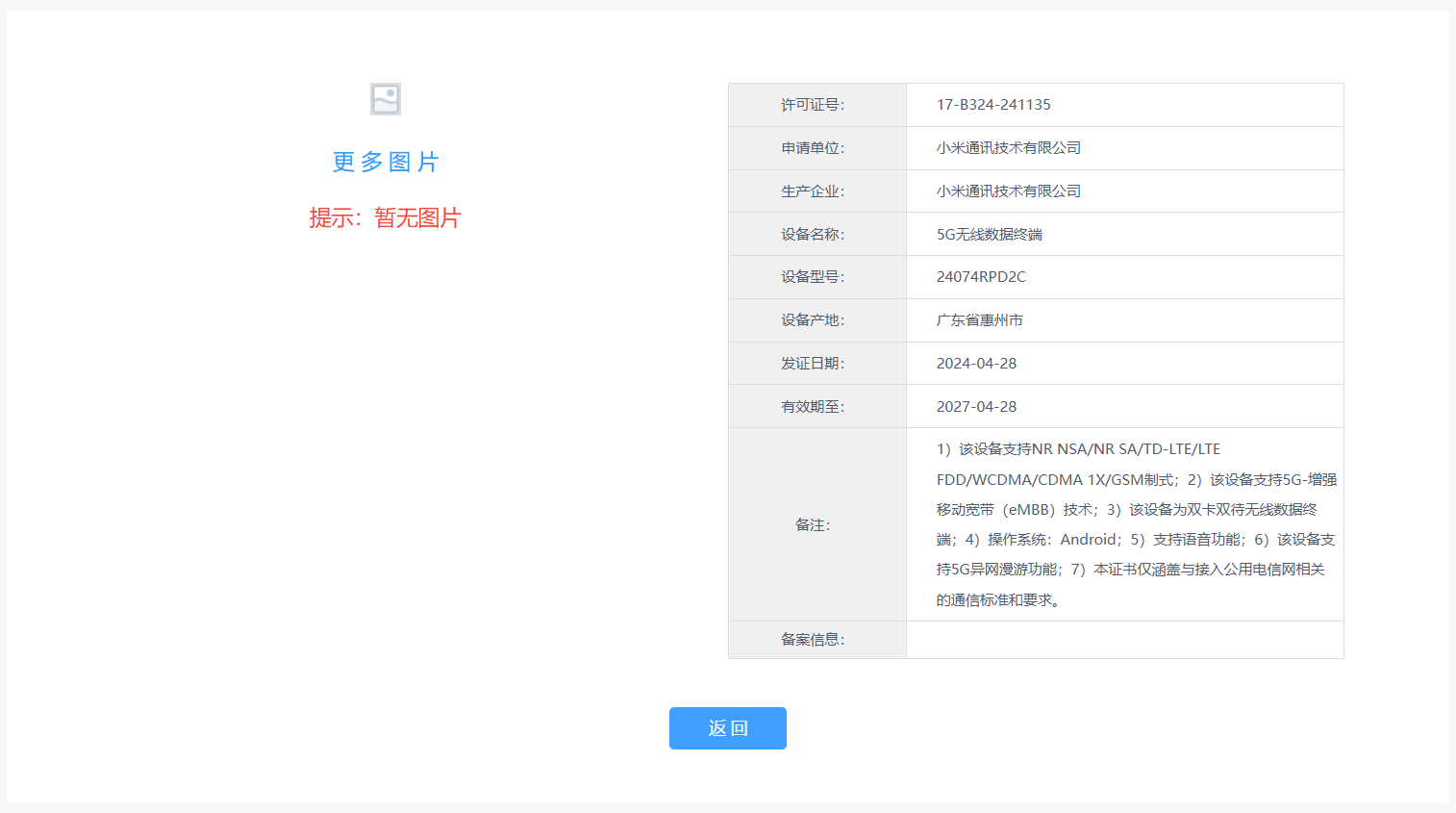Select issue date 2024-04-28

[x=976, y=364]
